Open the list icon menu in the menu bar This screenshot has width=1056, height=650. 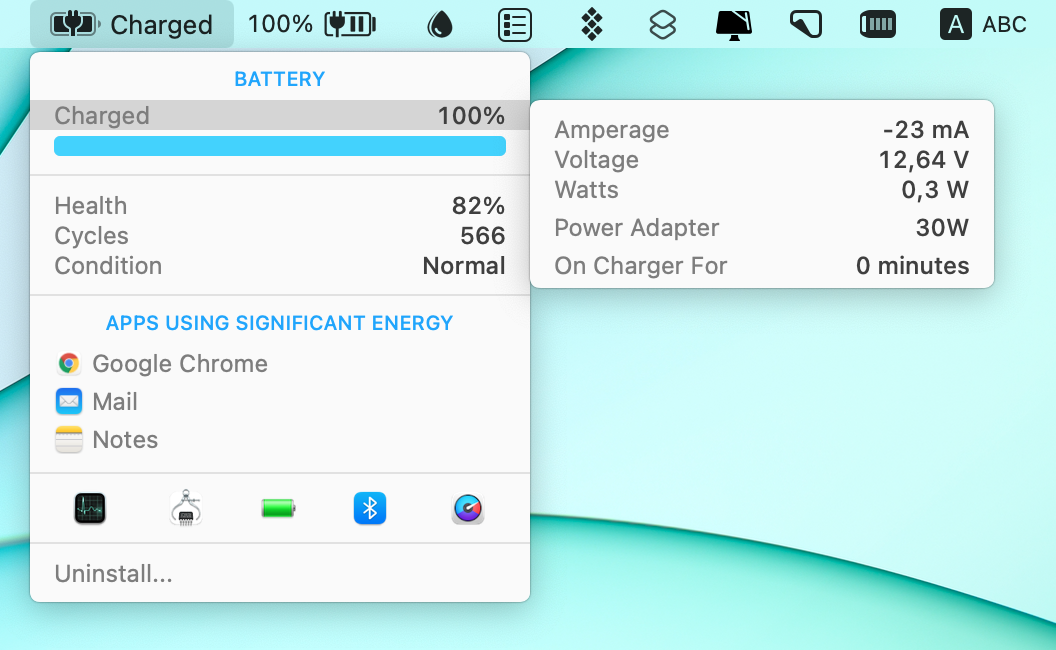pos(514,24)
